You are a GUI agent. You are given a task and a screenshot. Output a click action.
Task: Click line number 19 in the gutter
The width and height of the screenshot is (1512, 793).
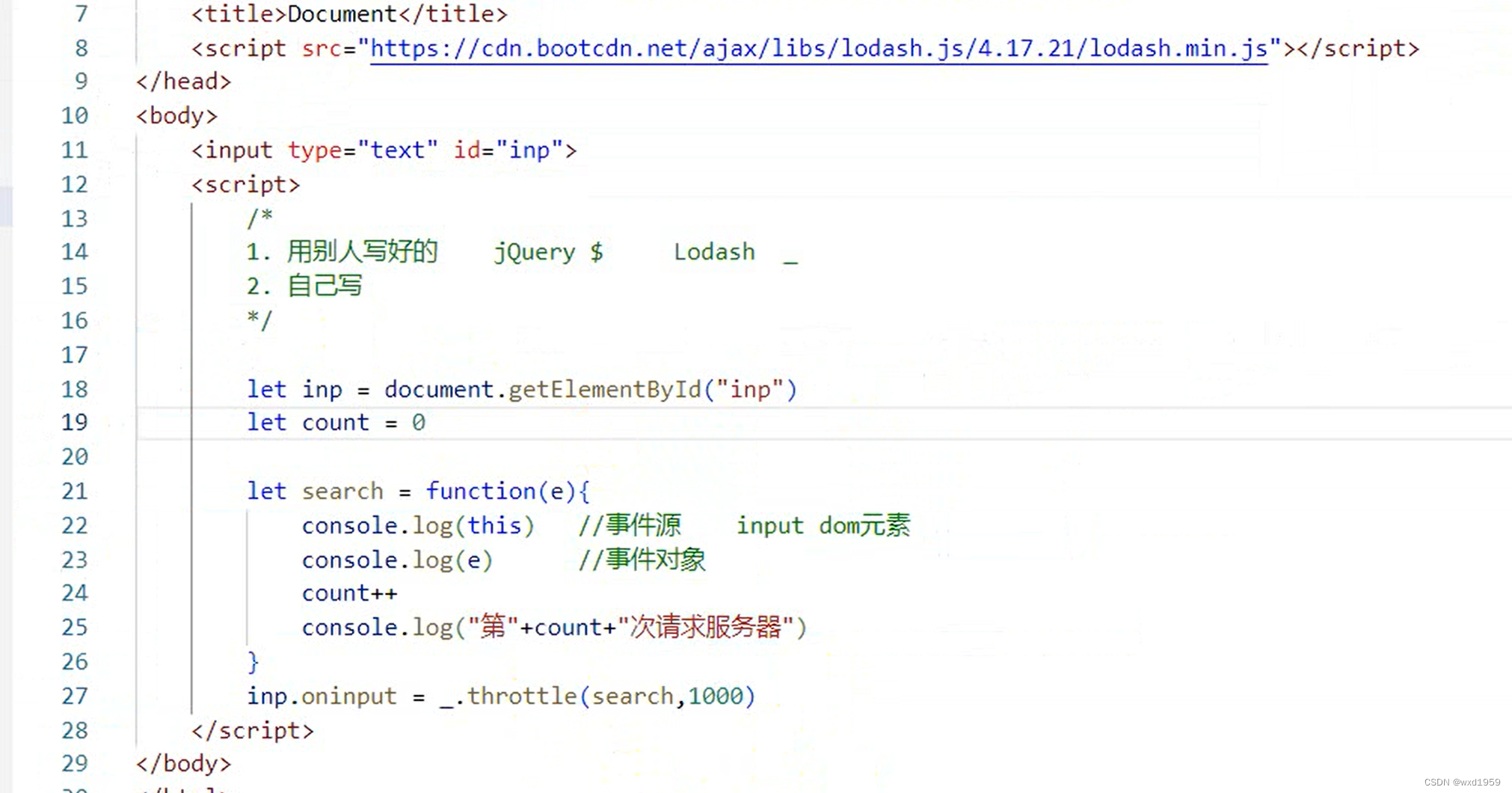click(74, 423)
